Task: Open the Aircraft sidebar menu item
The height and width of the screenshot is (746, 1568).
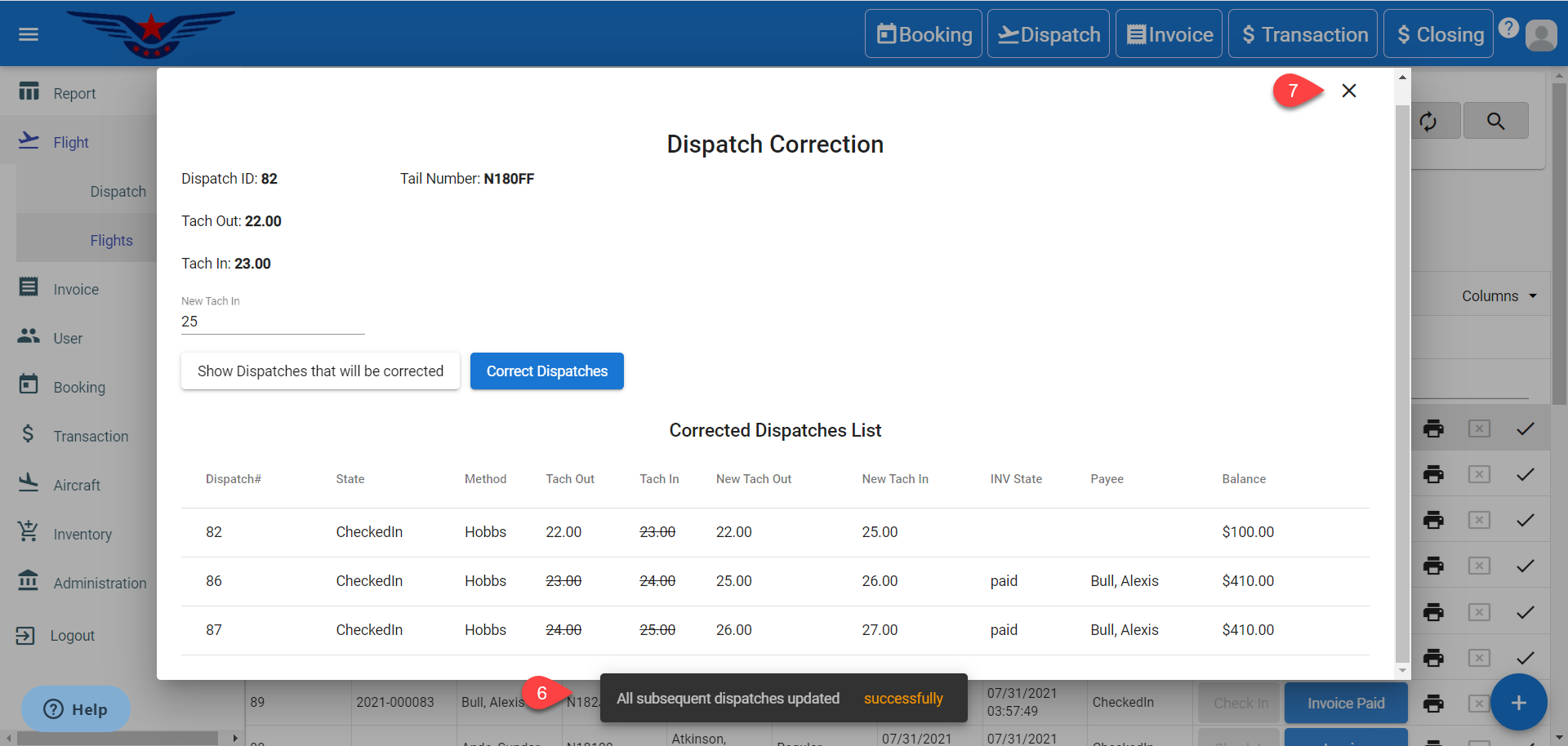Action: click(x=77, y=486)
